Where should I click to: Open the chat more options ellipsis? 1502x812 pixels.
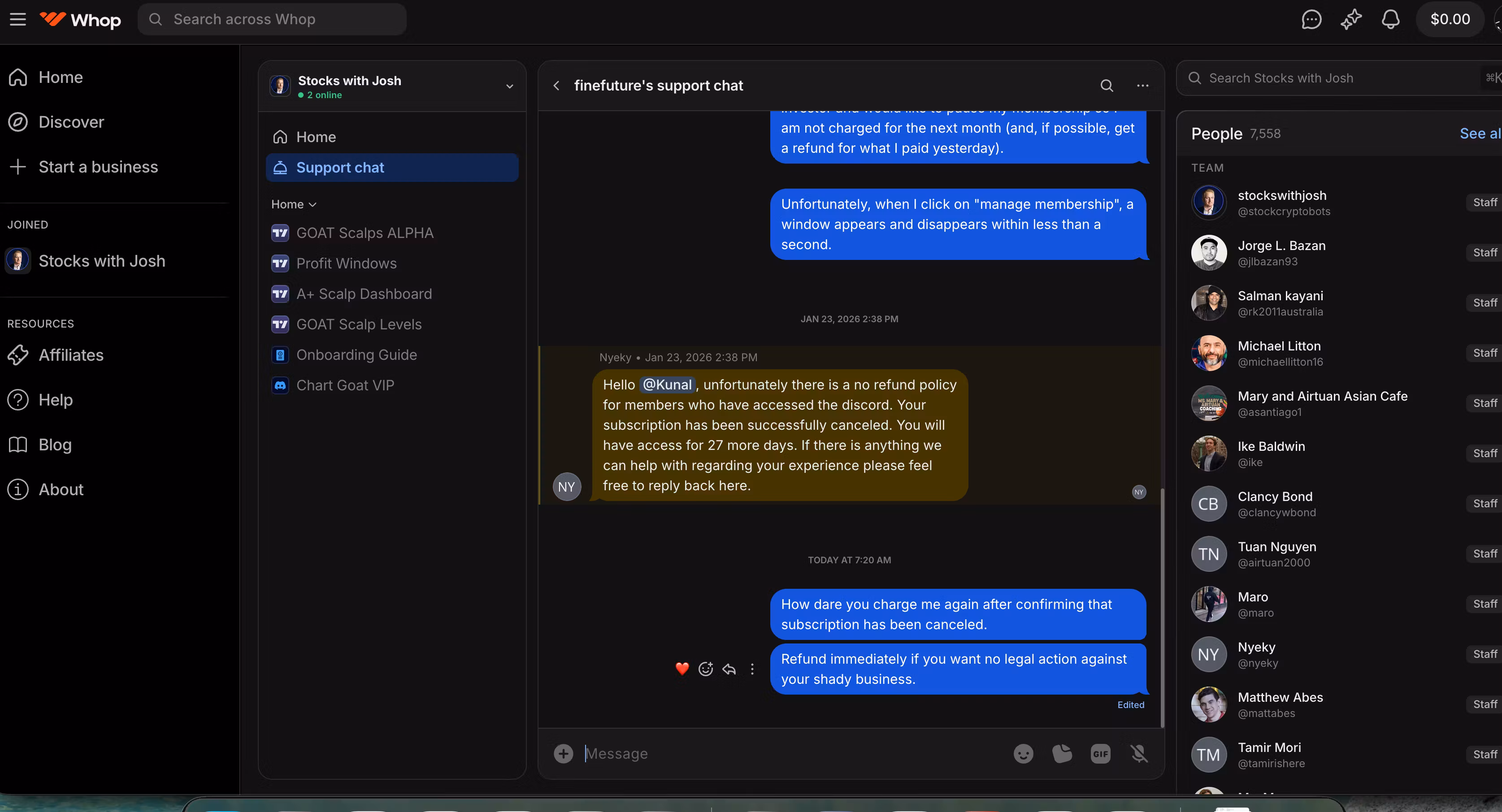tap(1143, 86)
